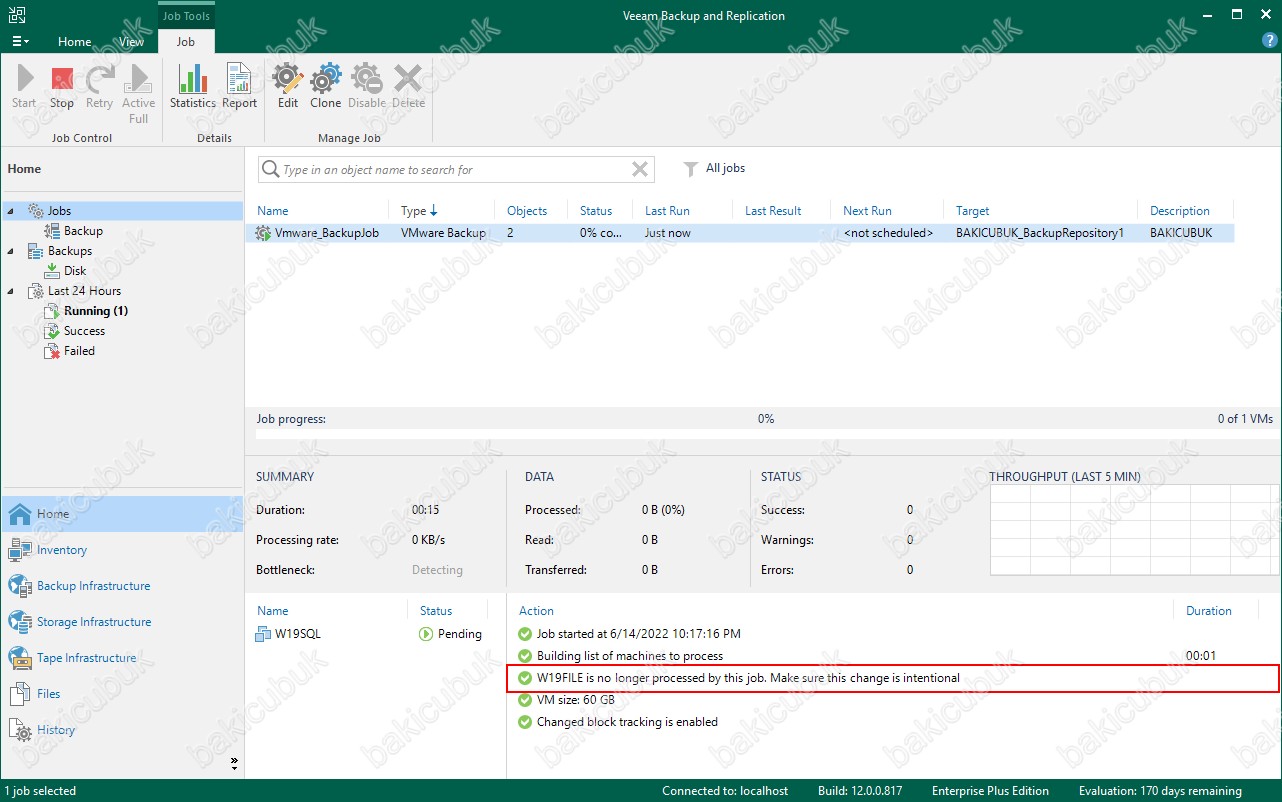Collapse the Last 24 Hours node
Viewport: 1282px width, 802px height.
coord(10,291)
